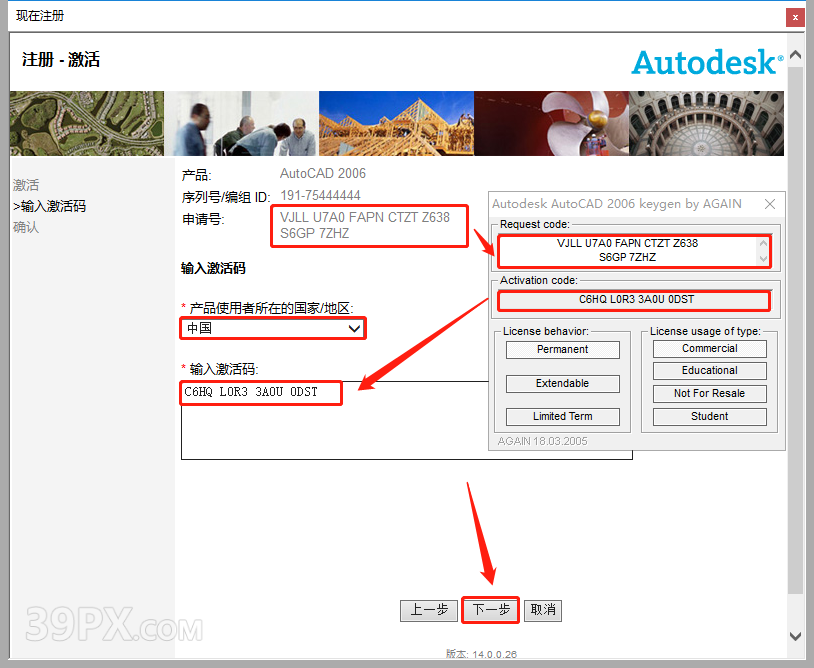
Task: Click 下一步 to proceed with activation
Action: click(490, 610)
